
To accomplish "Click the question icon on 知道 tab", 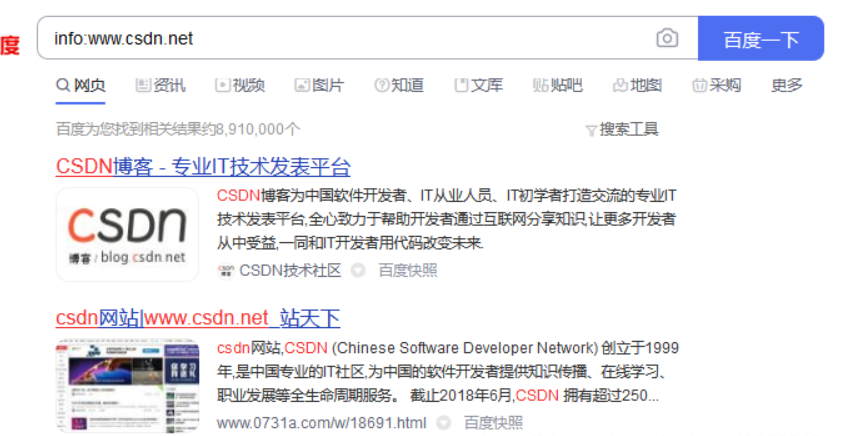I will pyautogui.click(x=381, y=85).
